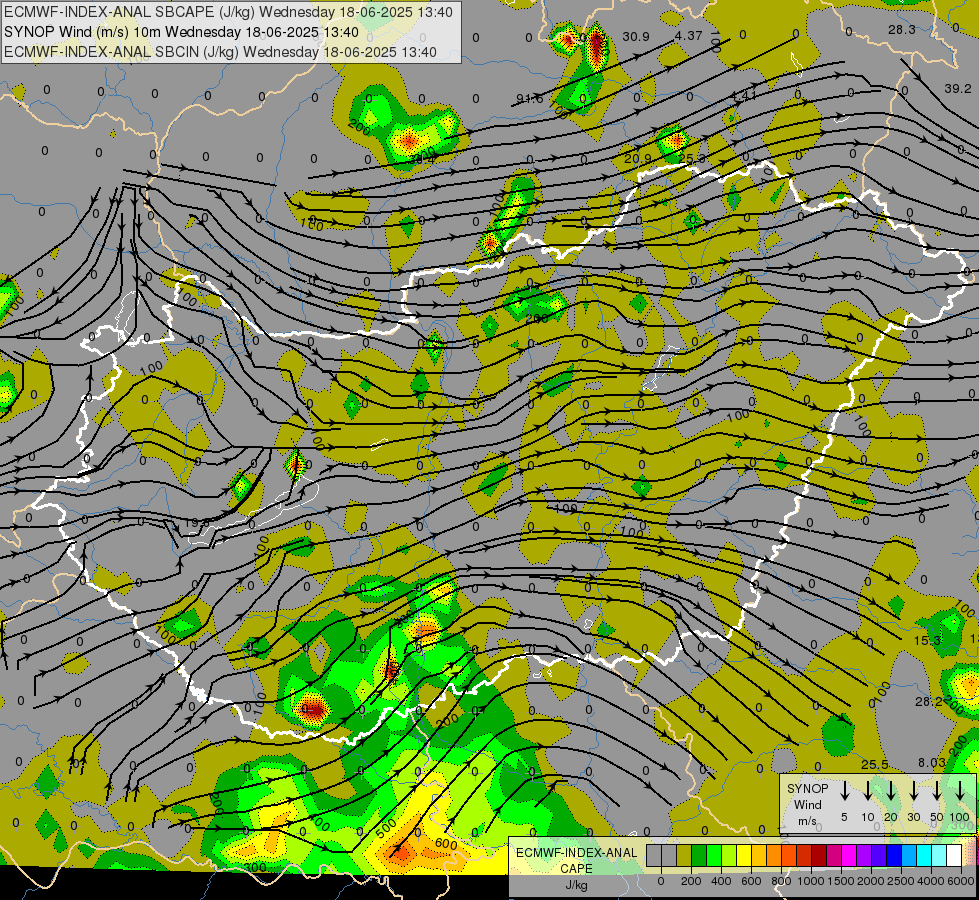Pick the bright magenta CAPE legend swatch
979x900 pixels.
coord(850,855)
